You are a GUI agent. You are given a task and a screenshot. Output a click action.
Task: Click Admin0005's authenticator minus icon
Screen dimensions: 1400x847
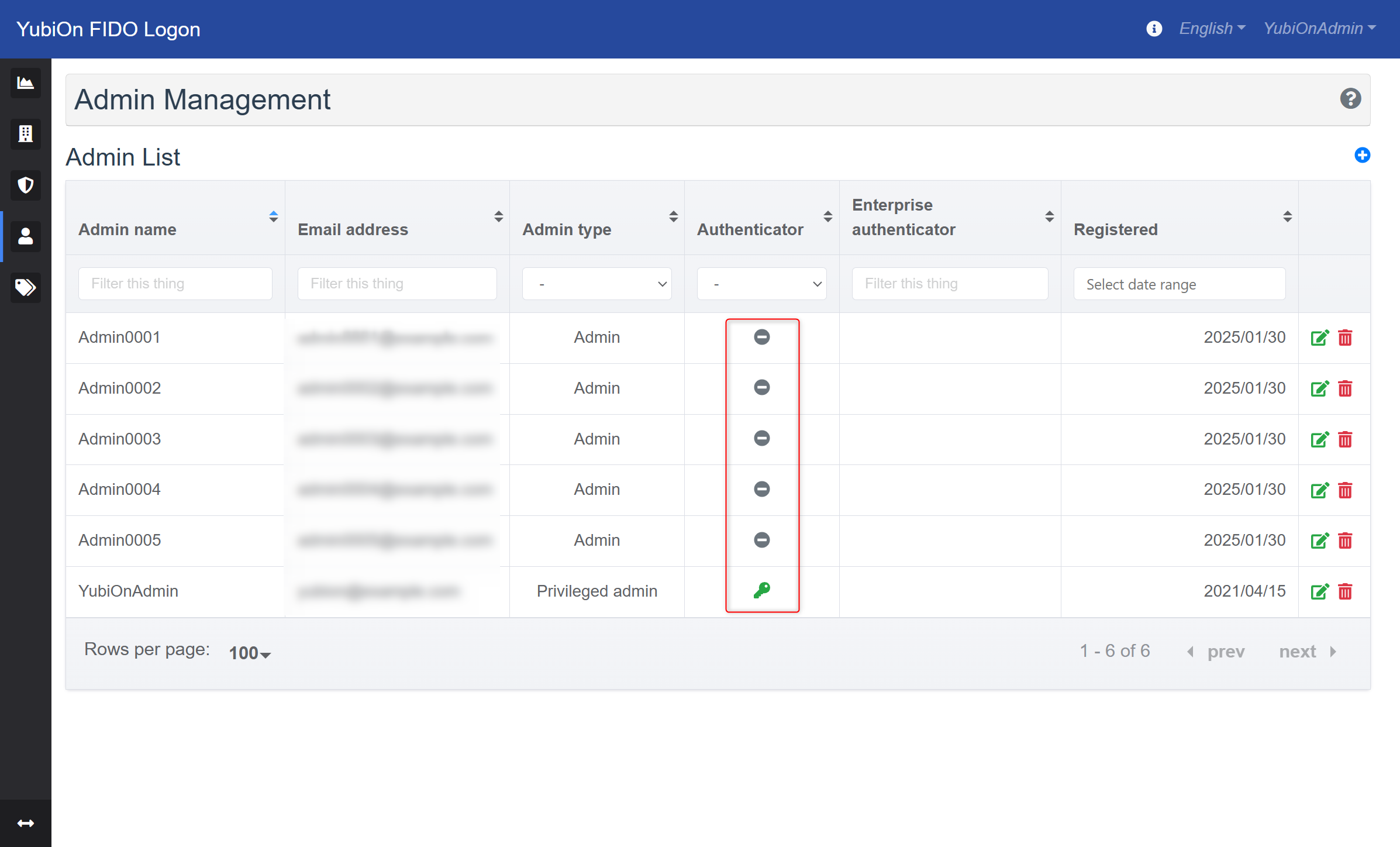click(761, 540)
